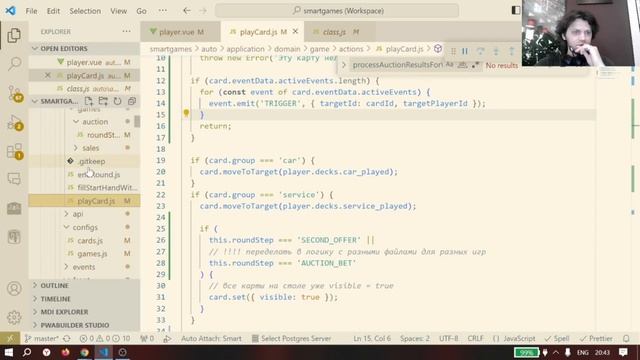Click find input processAuctionResultsFor
This screenshot has width=640, height=360.
click(x=397, y=65)
